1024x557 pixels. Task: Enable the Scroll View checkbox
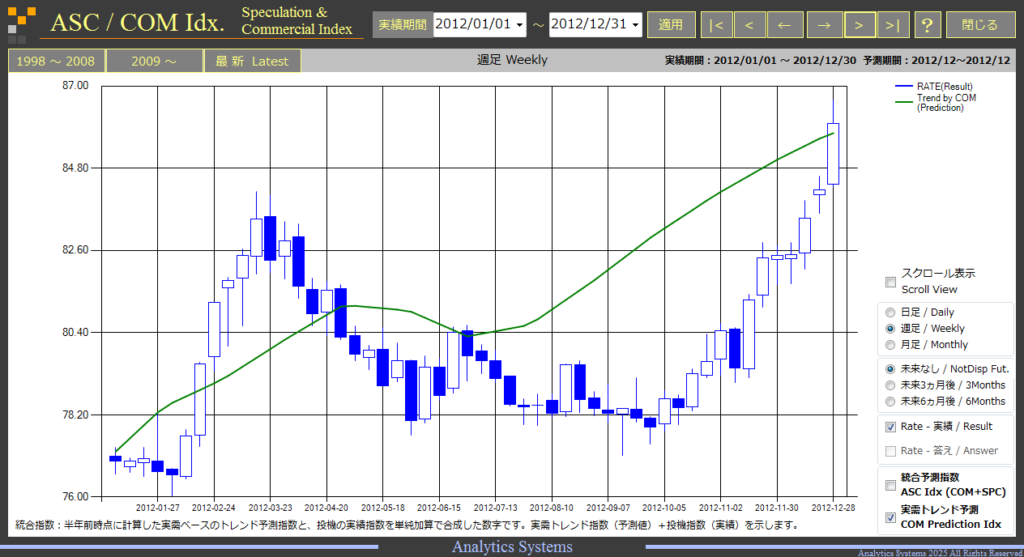pos(890,282)
